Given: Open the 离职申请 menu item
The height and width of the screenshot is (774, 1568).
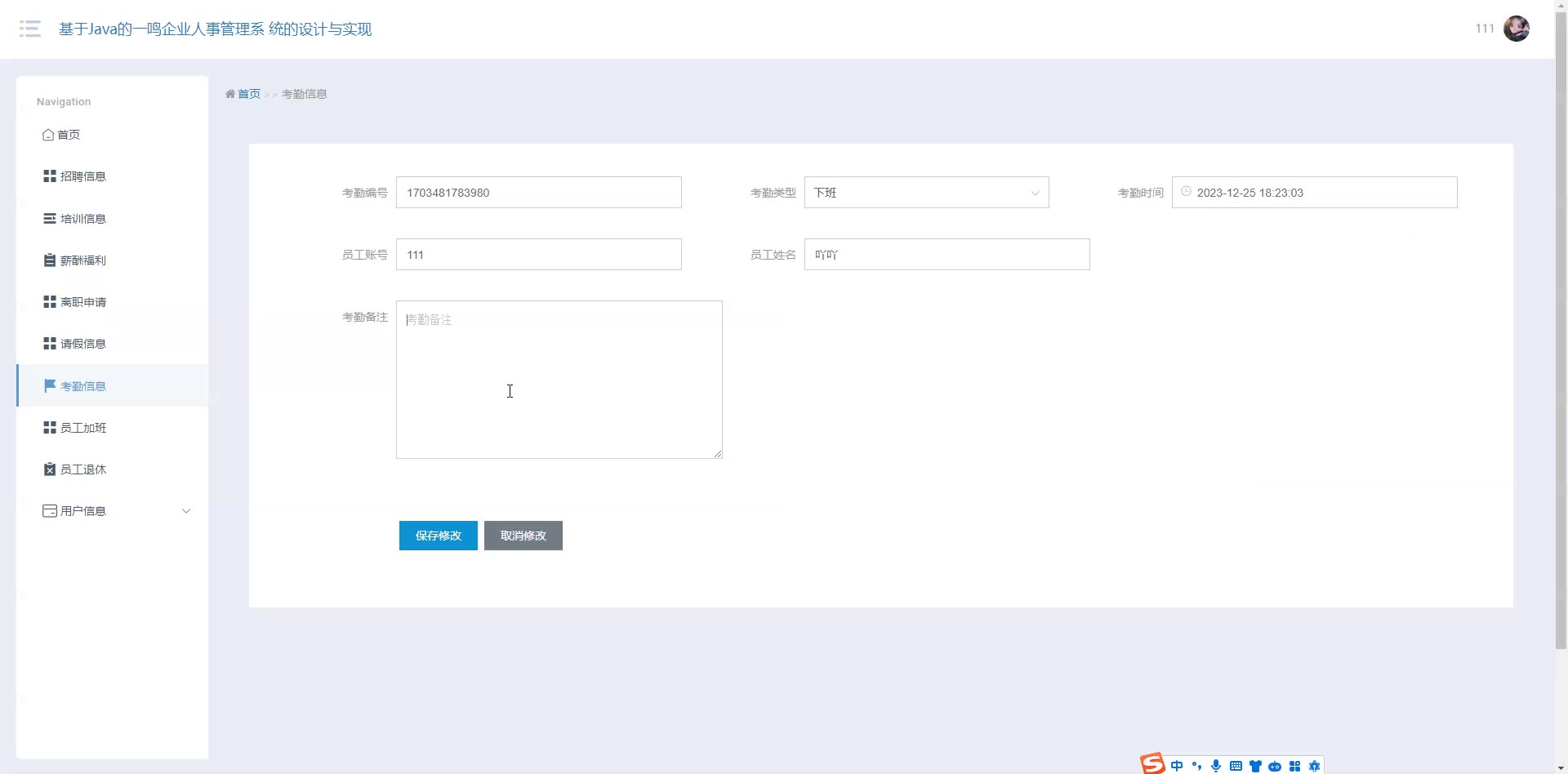Looking at the screenshot, I should coord(112,302).
